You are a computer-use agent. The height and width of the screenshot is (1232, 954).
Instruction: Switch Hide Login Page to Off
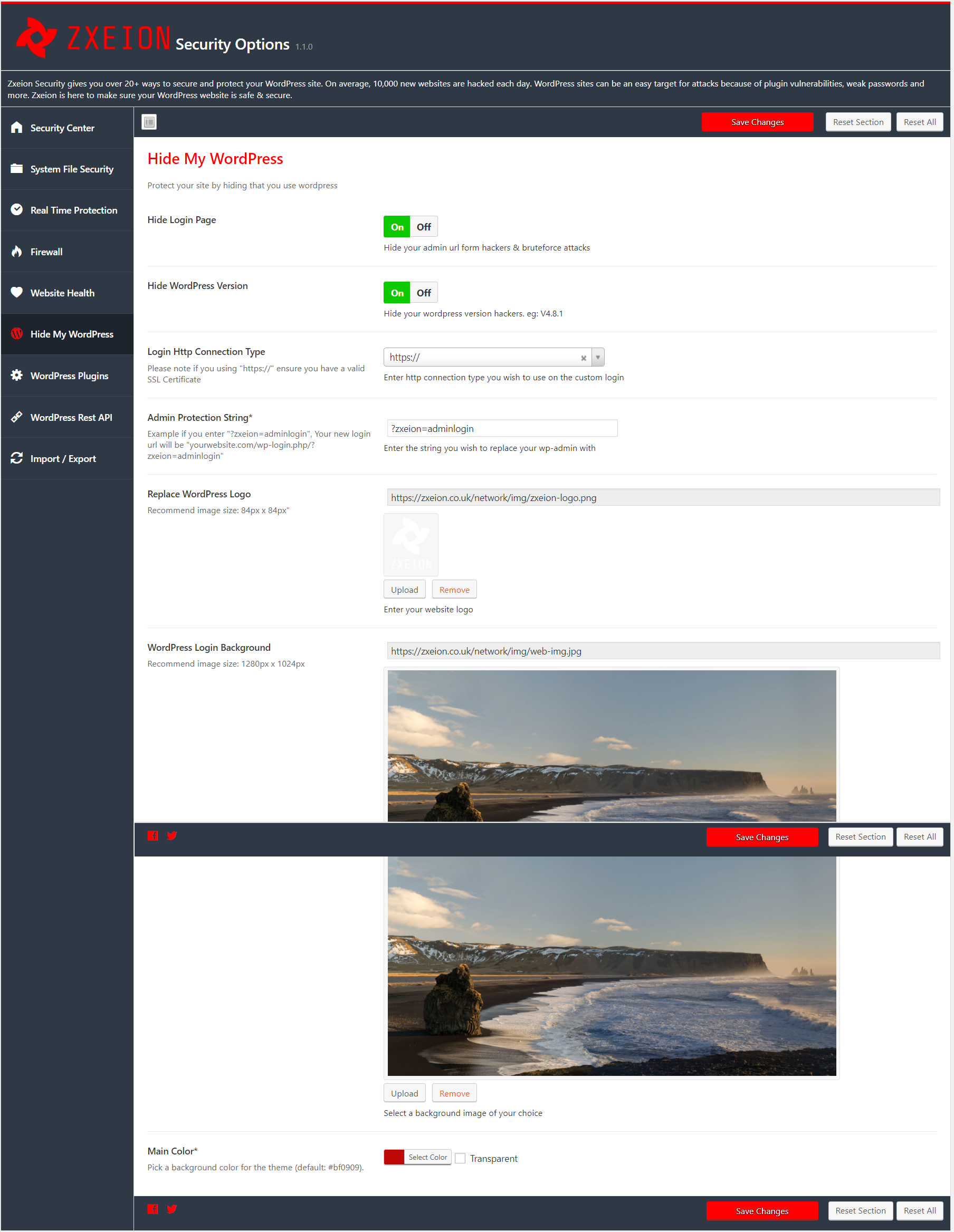tap(424, 227)
